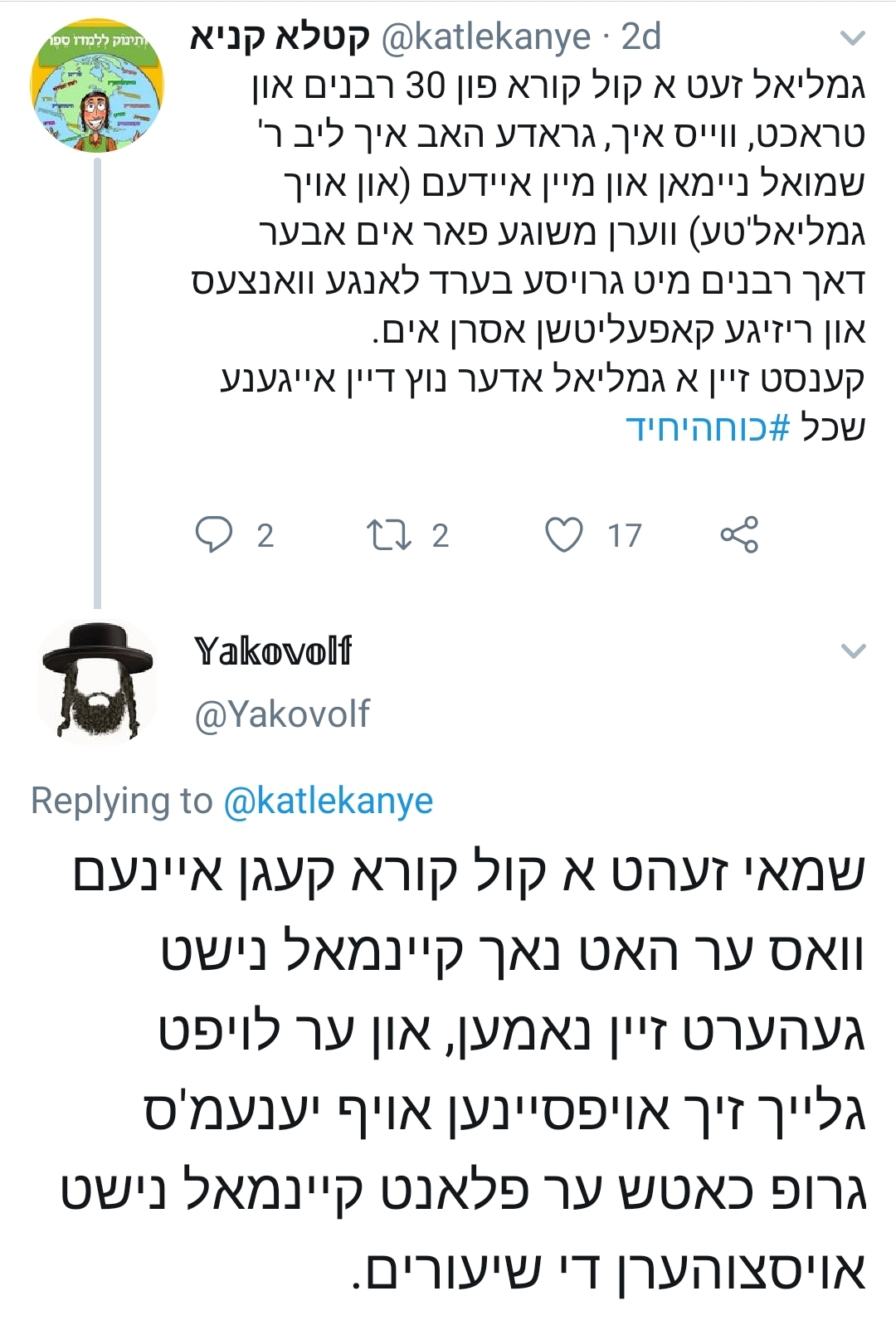The height and width of the screenshot is (1330, 896).
Task: Open Yakovolf's hat-and-beard profile avatar
Action: point(97,682)
